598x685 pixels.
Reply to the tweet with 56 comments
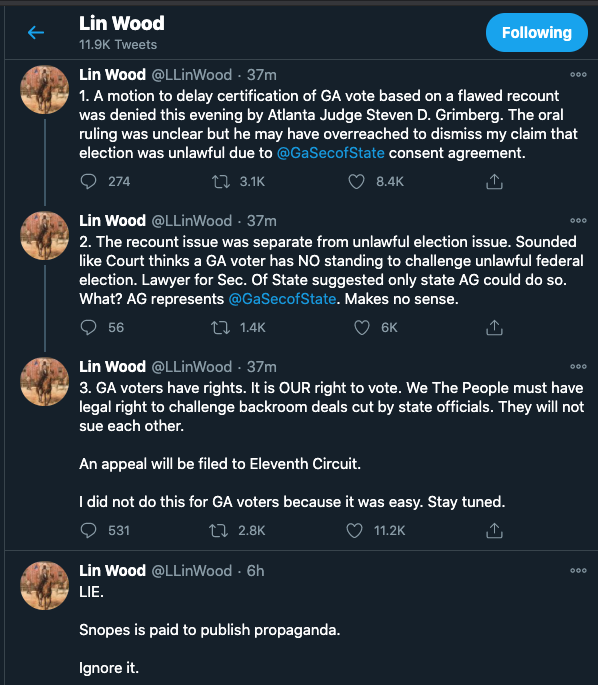click(88, 327)
